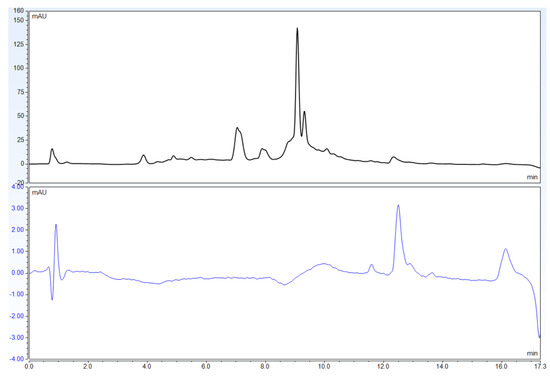550x377 pixels.
Task: Click the 0.0 start label on time axis
Action: pyautogui.click(x=29, y=366)
